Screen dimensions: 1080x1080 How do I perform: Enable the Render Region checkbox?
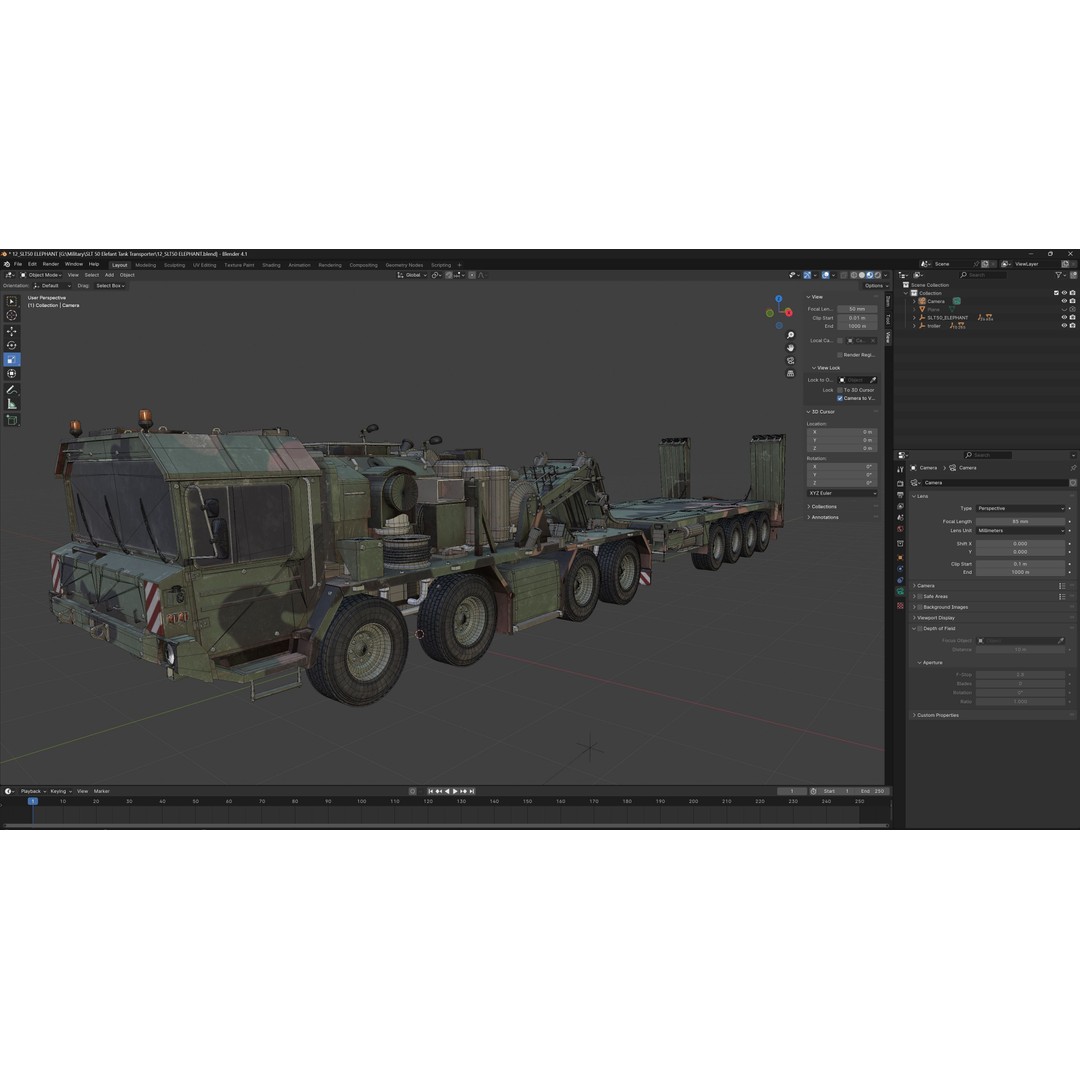tap(841, 354)
